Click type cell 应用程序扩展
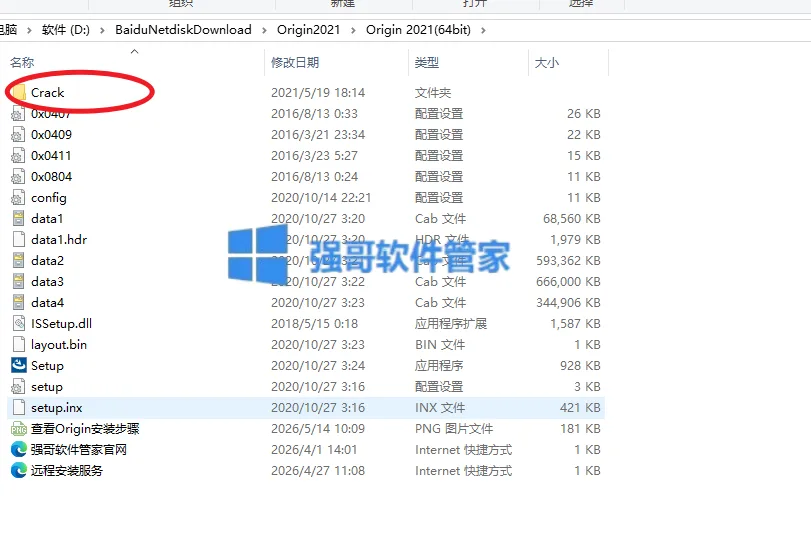The height and width of the screenshot is (560, 811). [450, 324]
